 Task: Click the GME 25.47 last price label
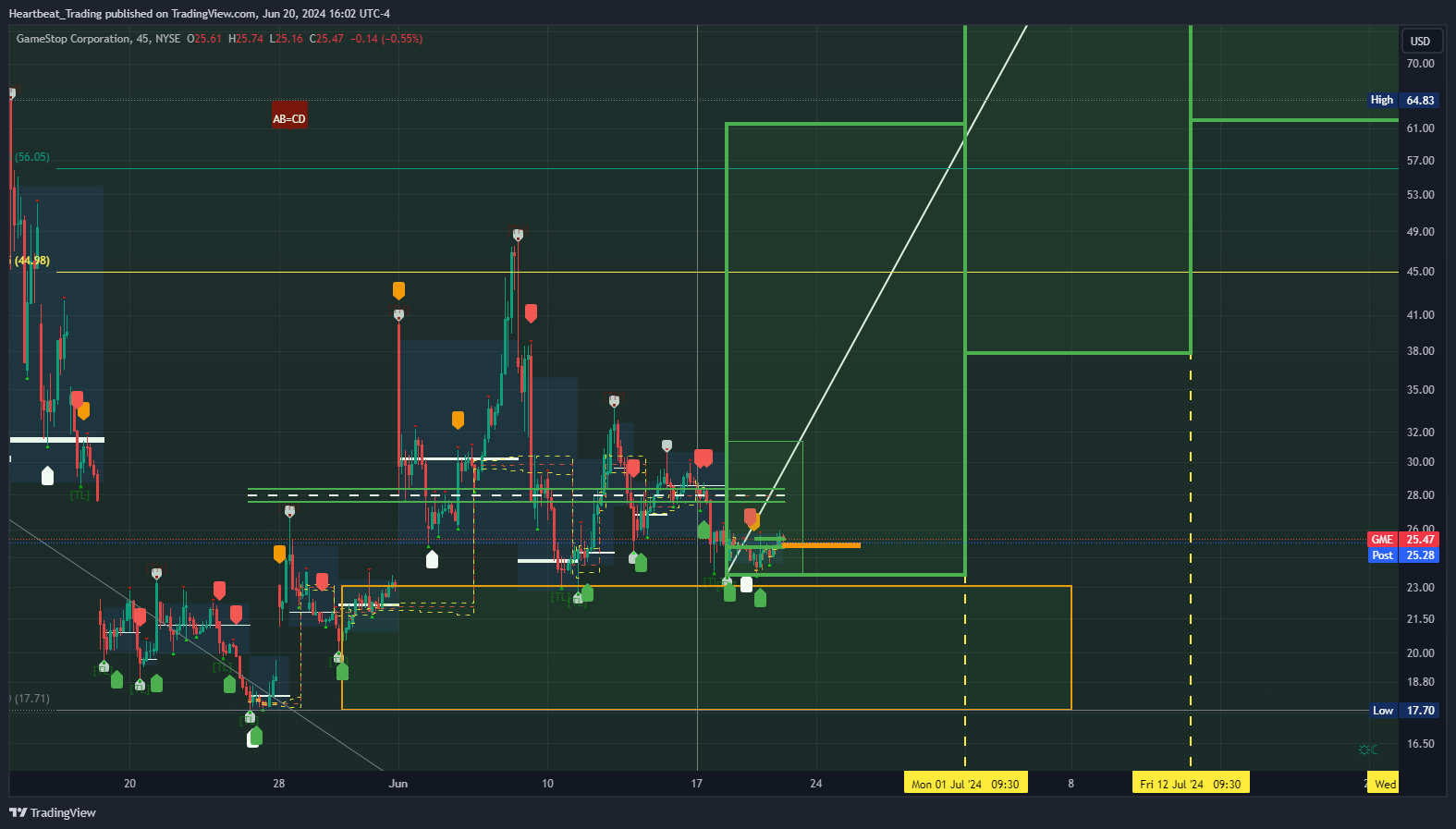coord(1403,540)
